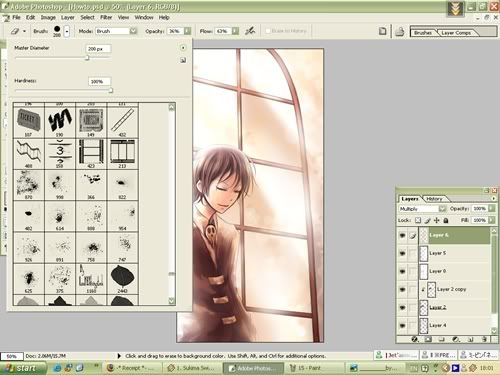Select the stamp frame brush 149

(x=91, y=121)
